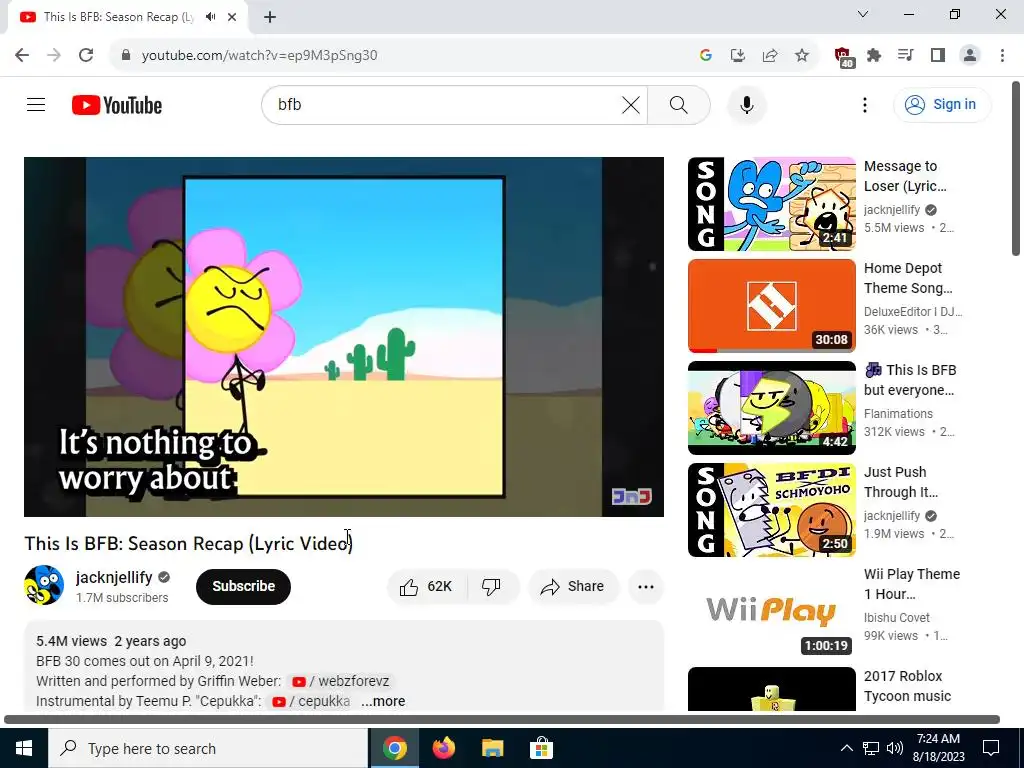Screen dimensions: 1024x768
Task: Open the YouTube hamburger guide menu
Action: 36,104
